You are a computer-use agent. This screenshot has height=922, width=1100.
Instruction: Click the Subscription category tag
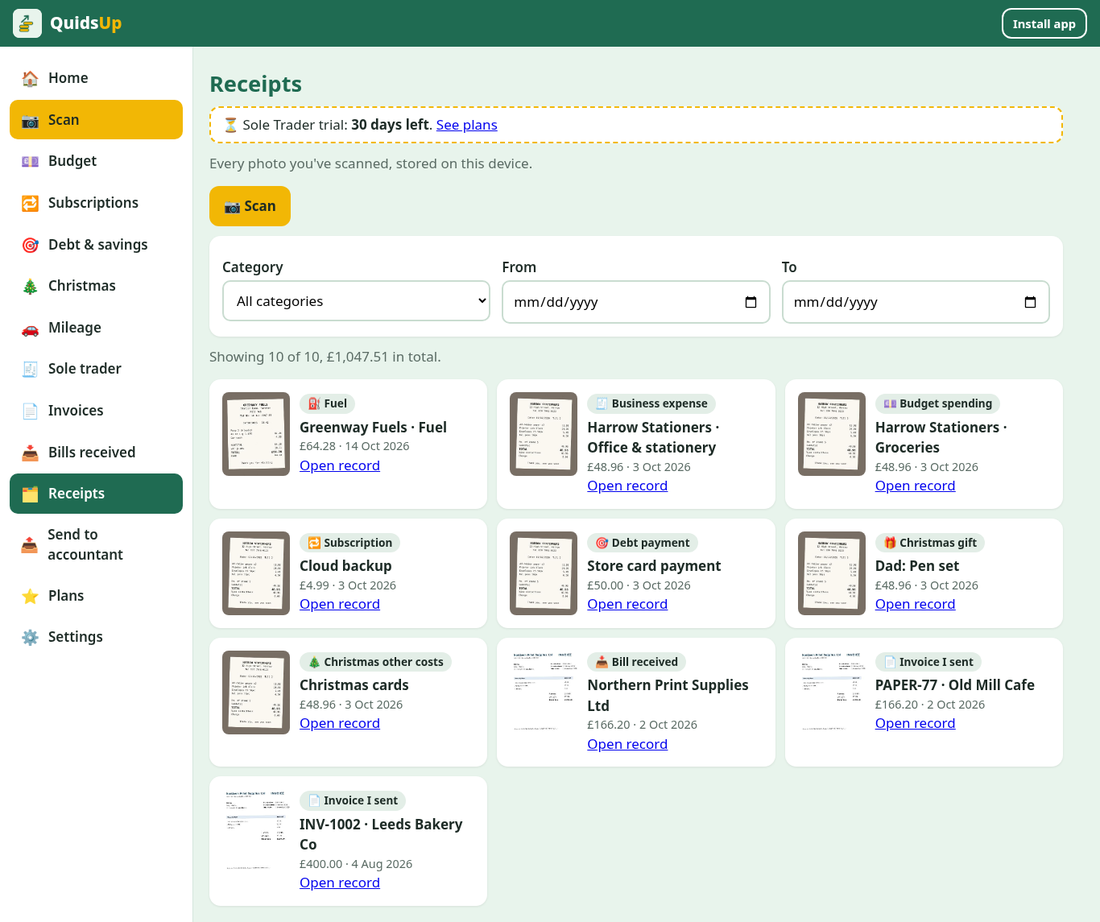pos(350,543)
